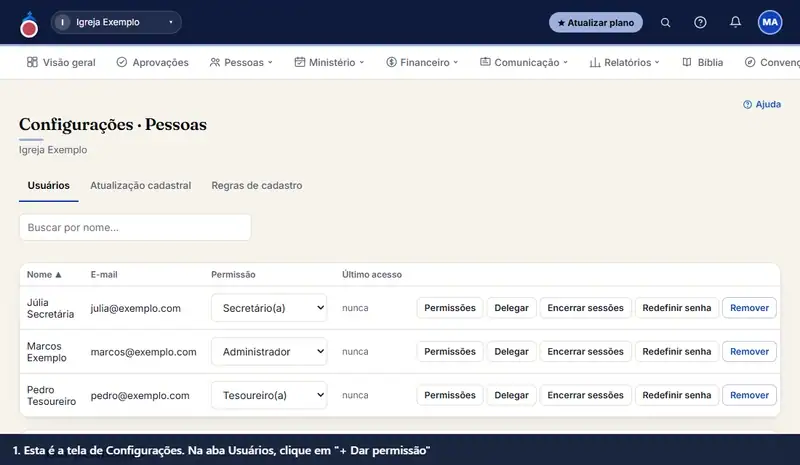800x465 pixels.
Task: Click the name Marcos Exemplo
Action: (x=46, y=352)
